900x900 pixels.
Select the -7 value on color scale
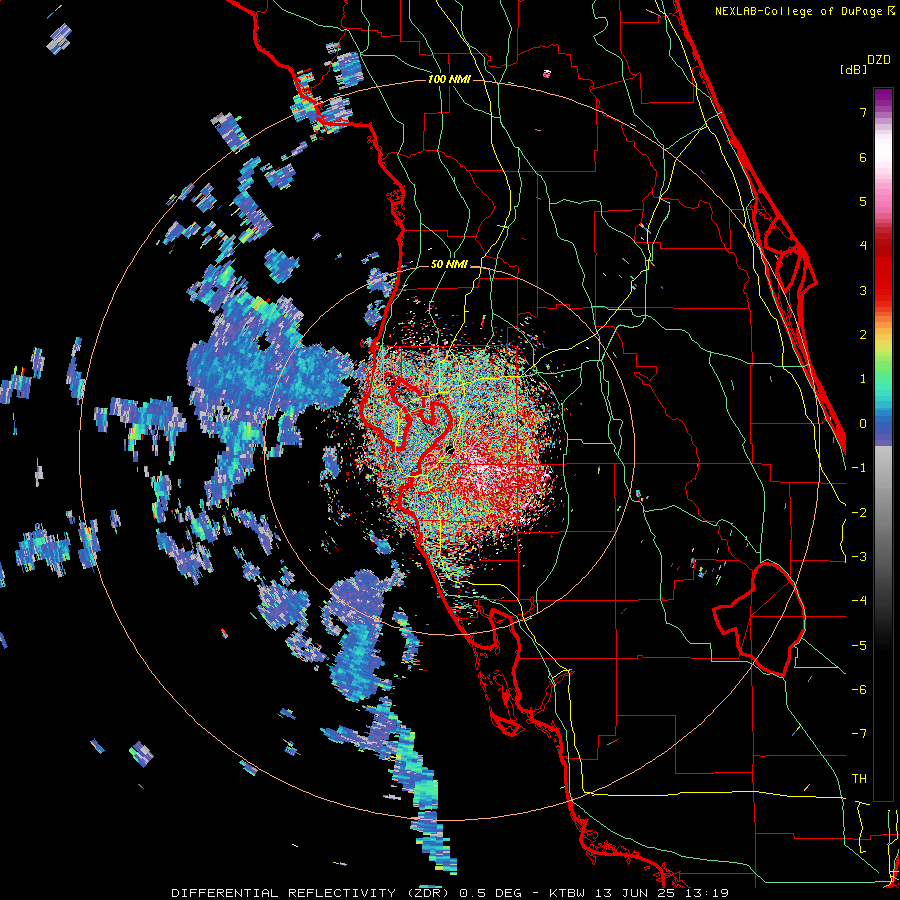859,734
